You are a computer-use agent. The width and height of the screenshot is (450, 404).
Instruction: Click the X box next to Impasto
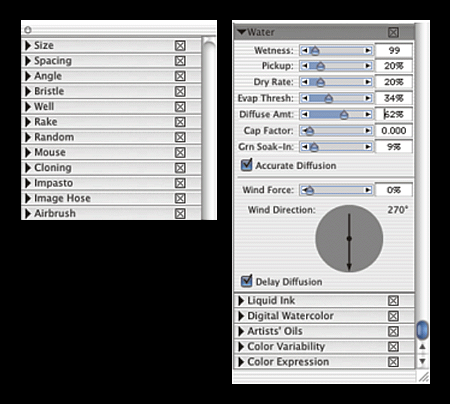(x=180, y=183)
